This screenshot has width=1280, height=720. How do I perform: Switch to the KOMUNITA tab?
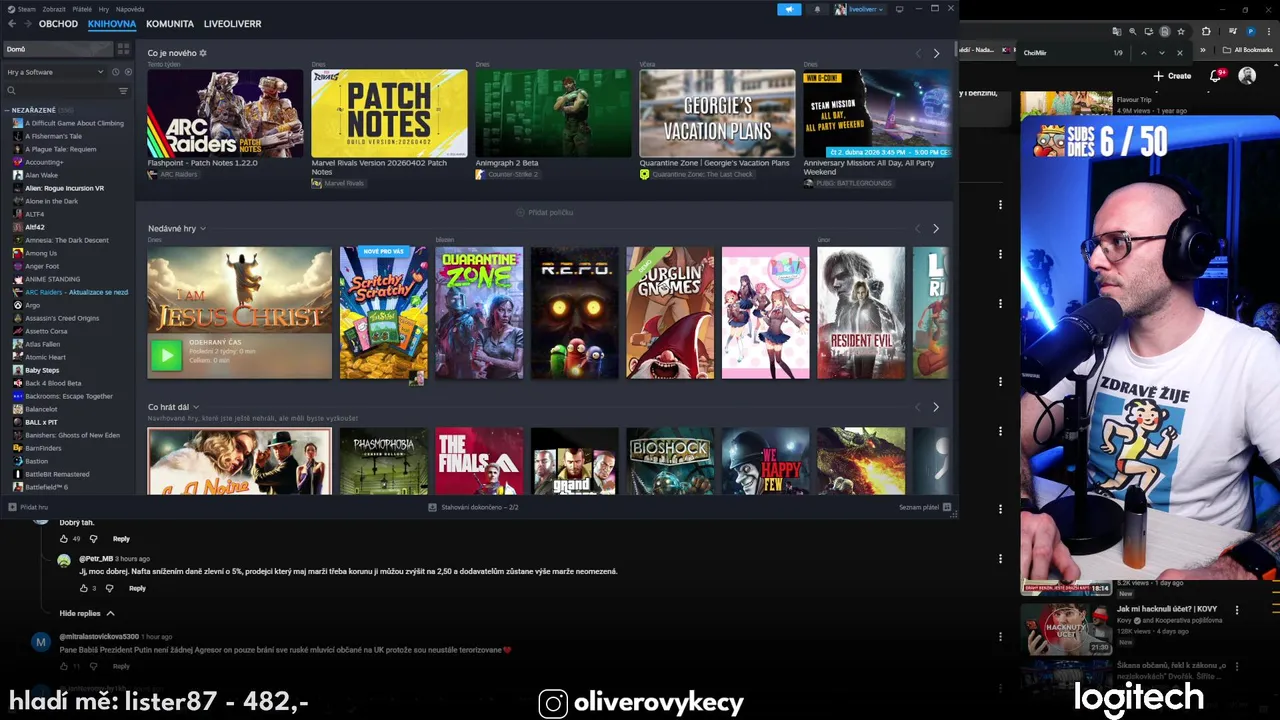(x=170, y=23)
